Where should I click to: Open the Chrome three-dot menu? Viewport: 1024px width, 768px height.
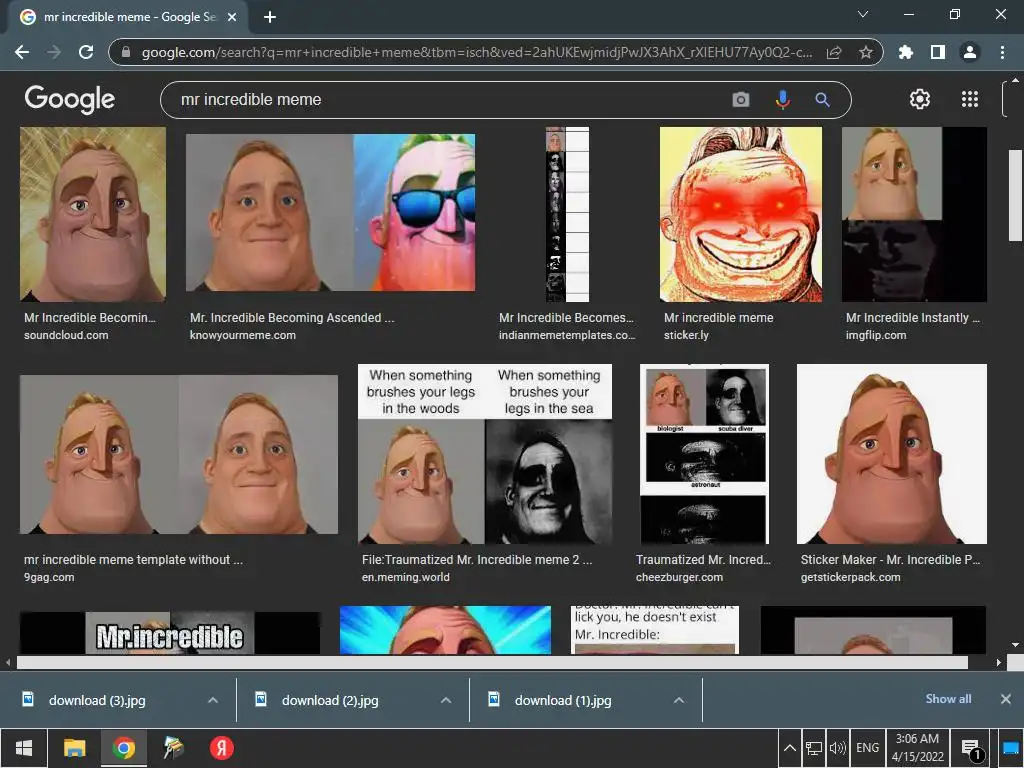(x=1002, y=52)
